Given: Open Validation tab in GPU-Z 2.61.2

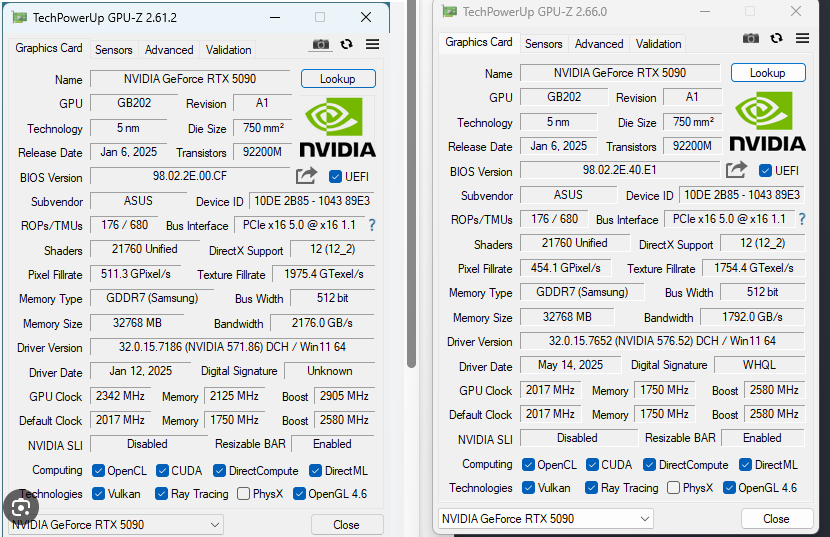Looking at the screenshot, I should [x=229, y=50].
